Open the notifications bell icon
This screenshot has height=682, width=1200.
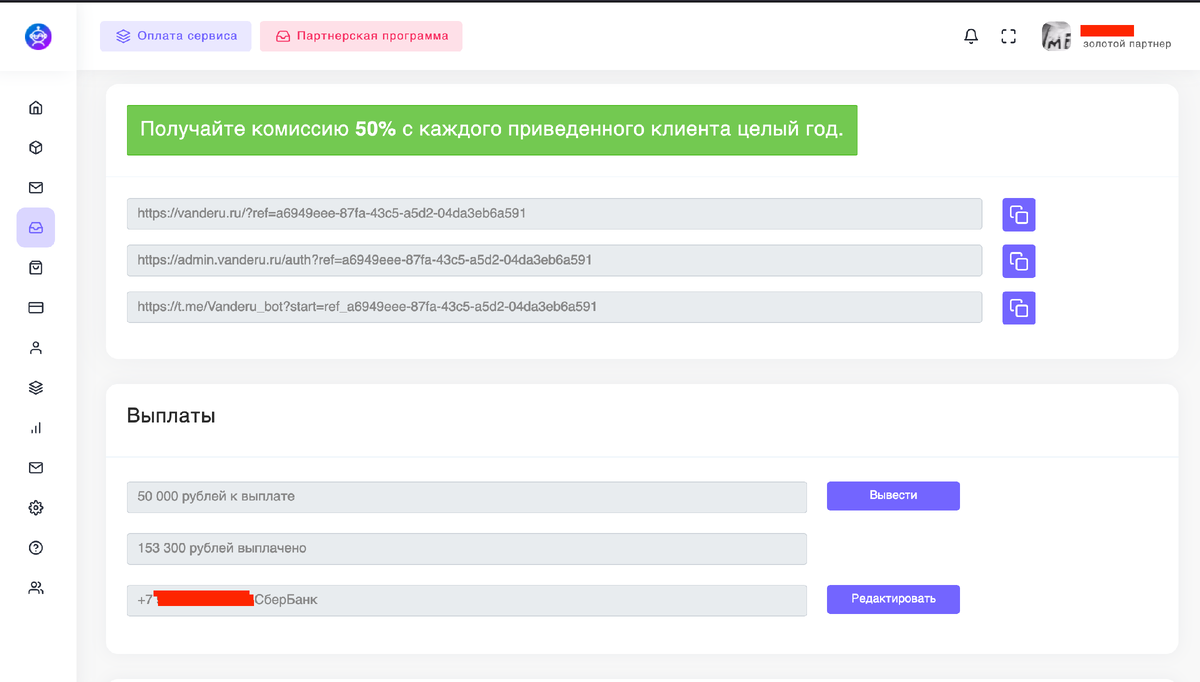coord(971,37)
